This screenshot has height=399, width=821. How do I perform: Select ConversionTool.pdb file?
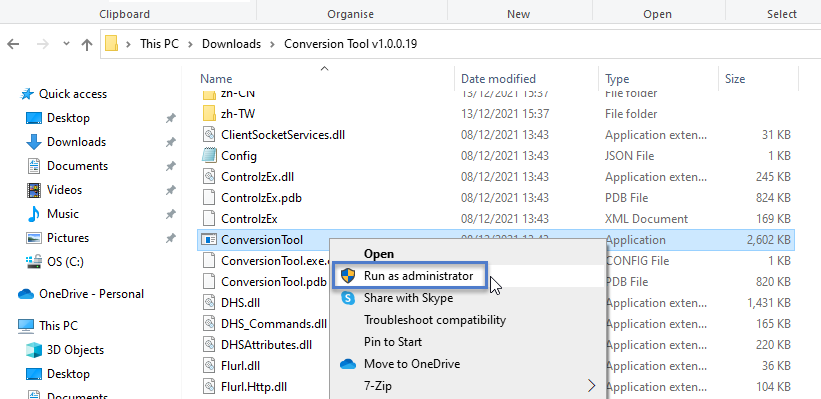click(274, 282)
